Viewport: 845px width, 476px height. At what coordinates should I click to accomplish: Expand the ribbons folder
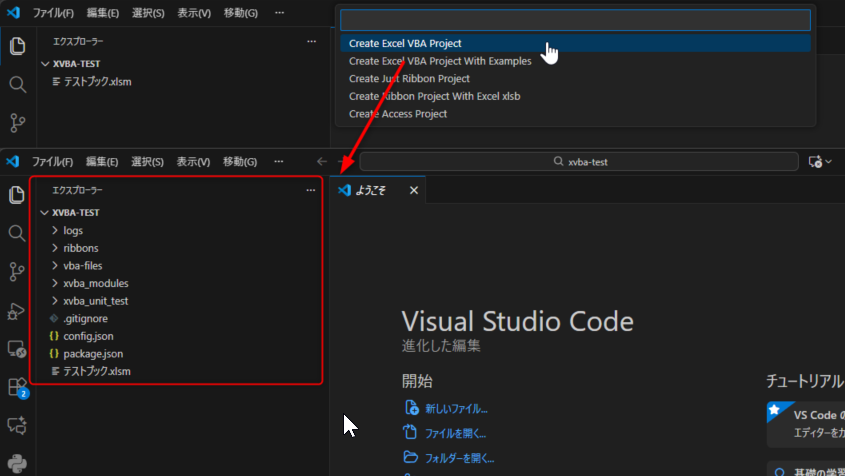point(55,248)
